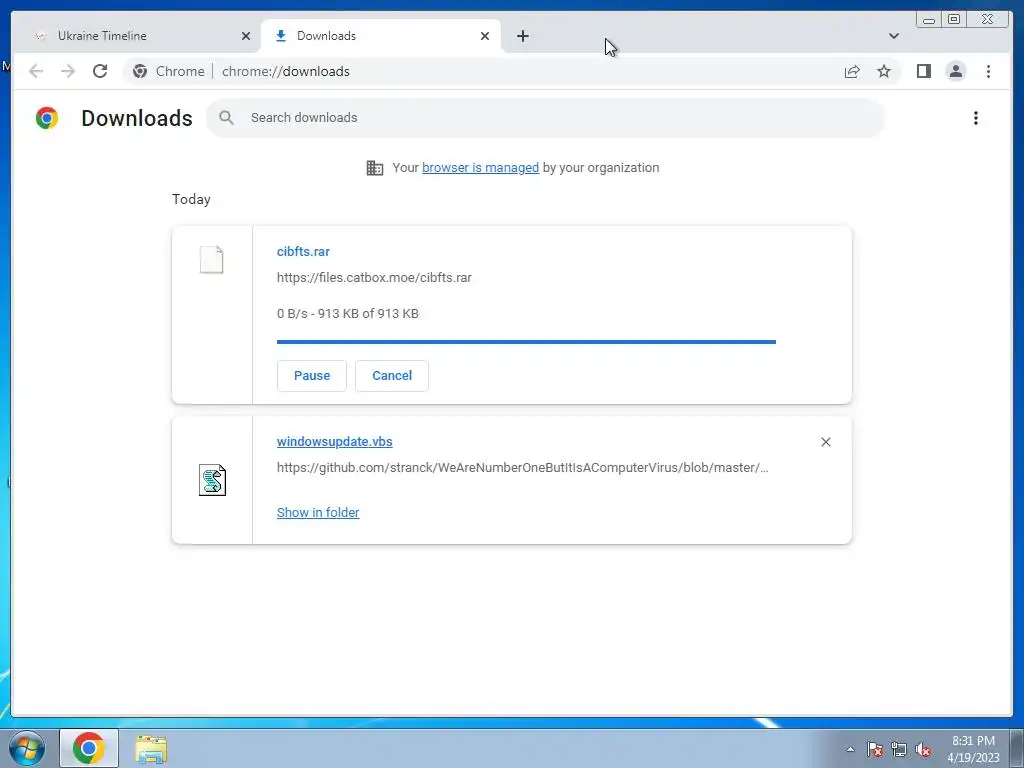Click the cibfts.rar download progress bar
Image resolution: width=1024 pixels, height=768 pixels.
pos(526,342)
